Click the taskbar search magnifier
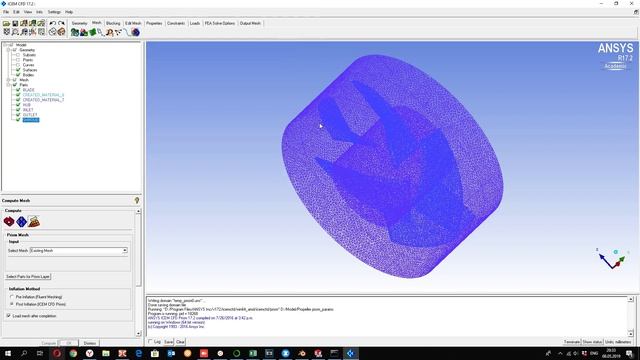 click(x=24, y=353)
